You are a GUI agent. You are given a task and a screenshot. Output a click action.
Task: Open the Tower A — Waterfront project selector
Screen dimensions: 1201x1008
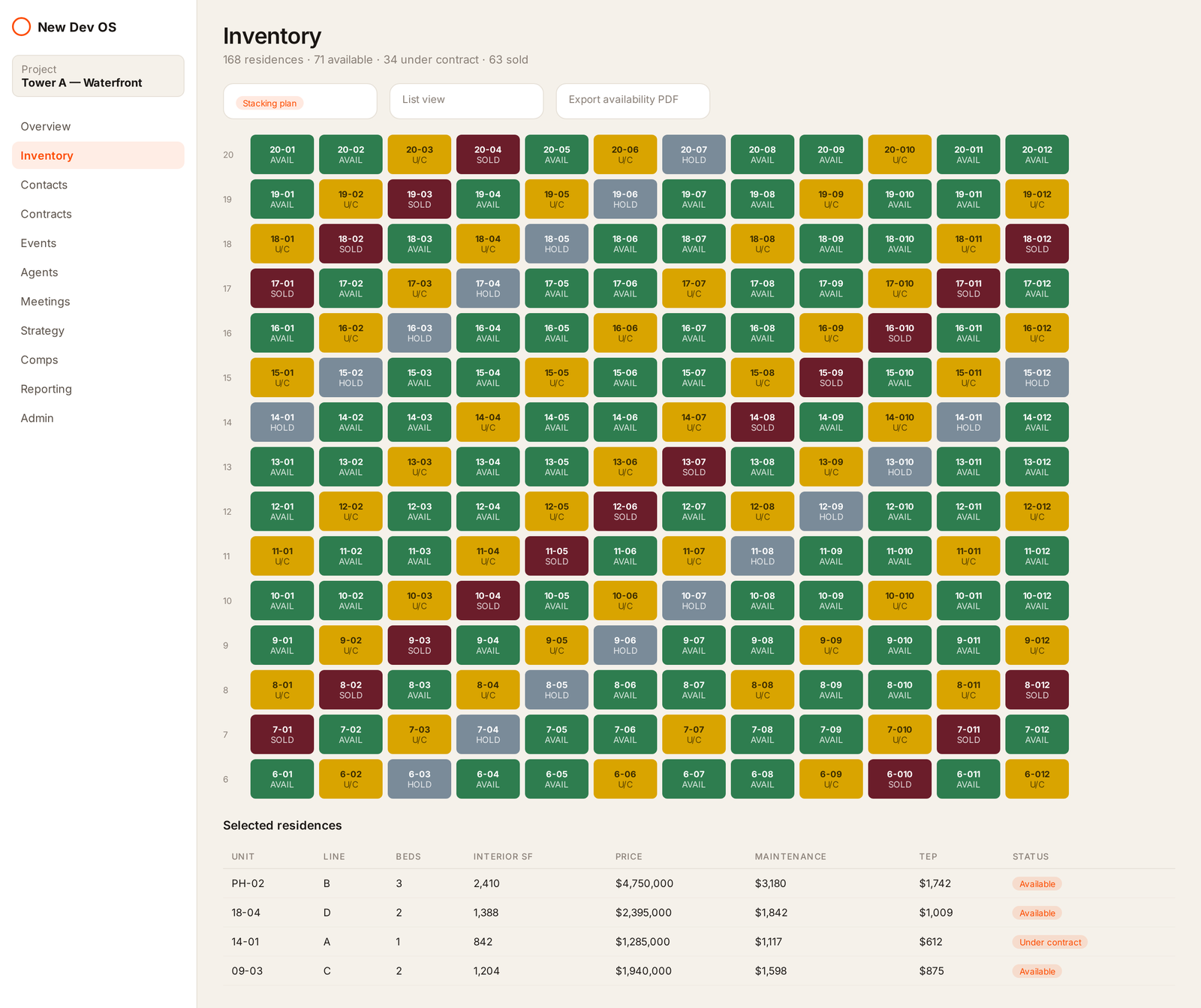point(98,76)
